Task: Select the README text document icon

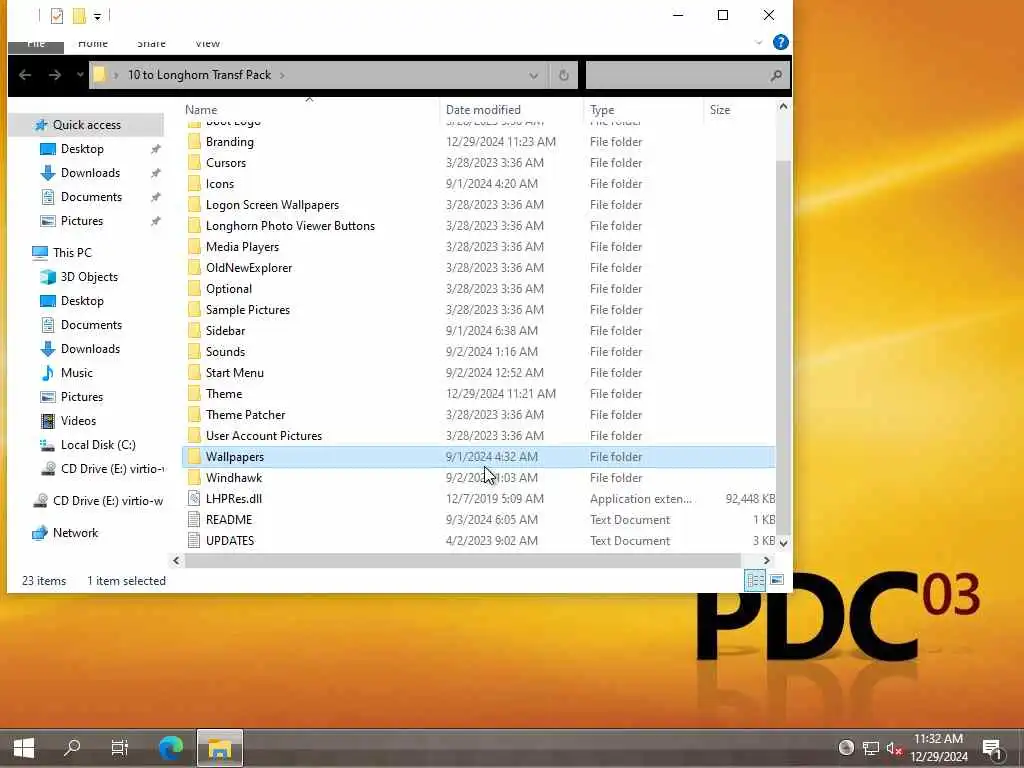Action: tap(193, 520)
